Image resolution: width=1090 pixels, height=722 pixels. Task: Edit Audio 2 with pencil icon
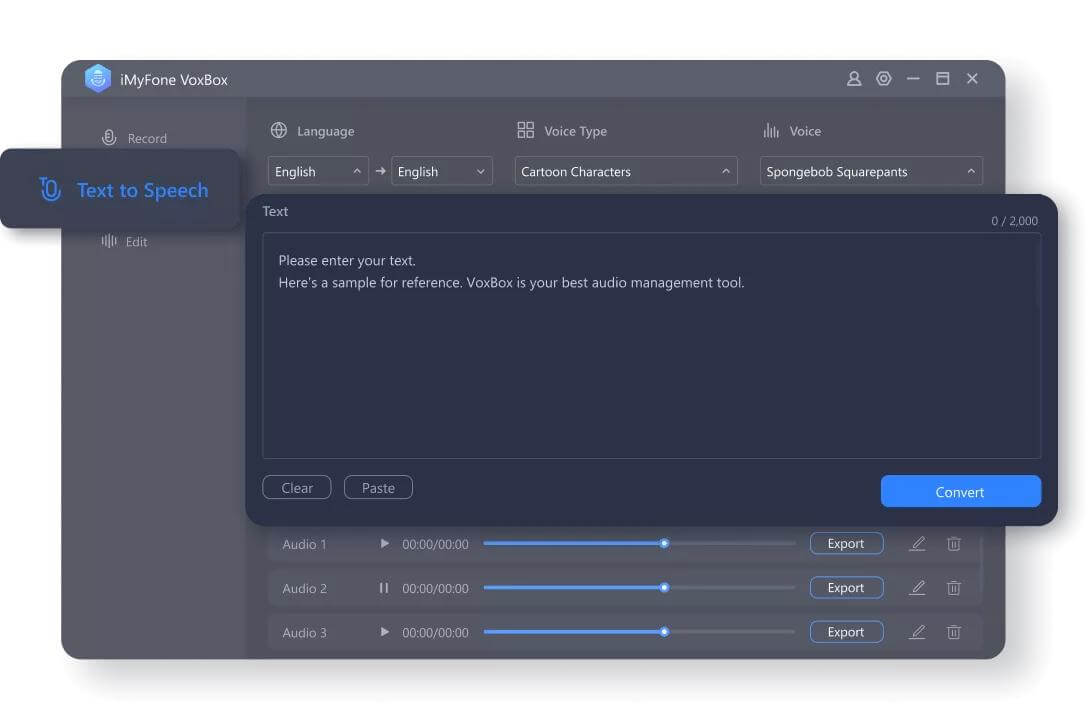pos(918,588)
